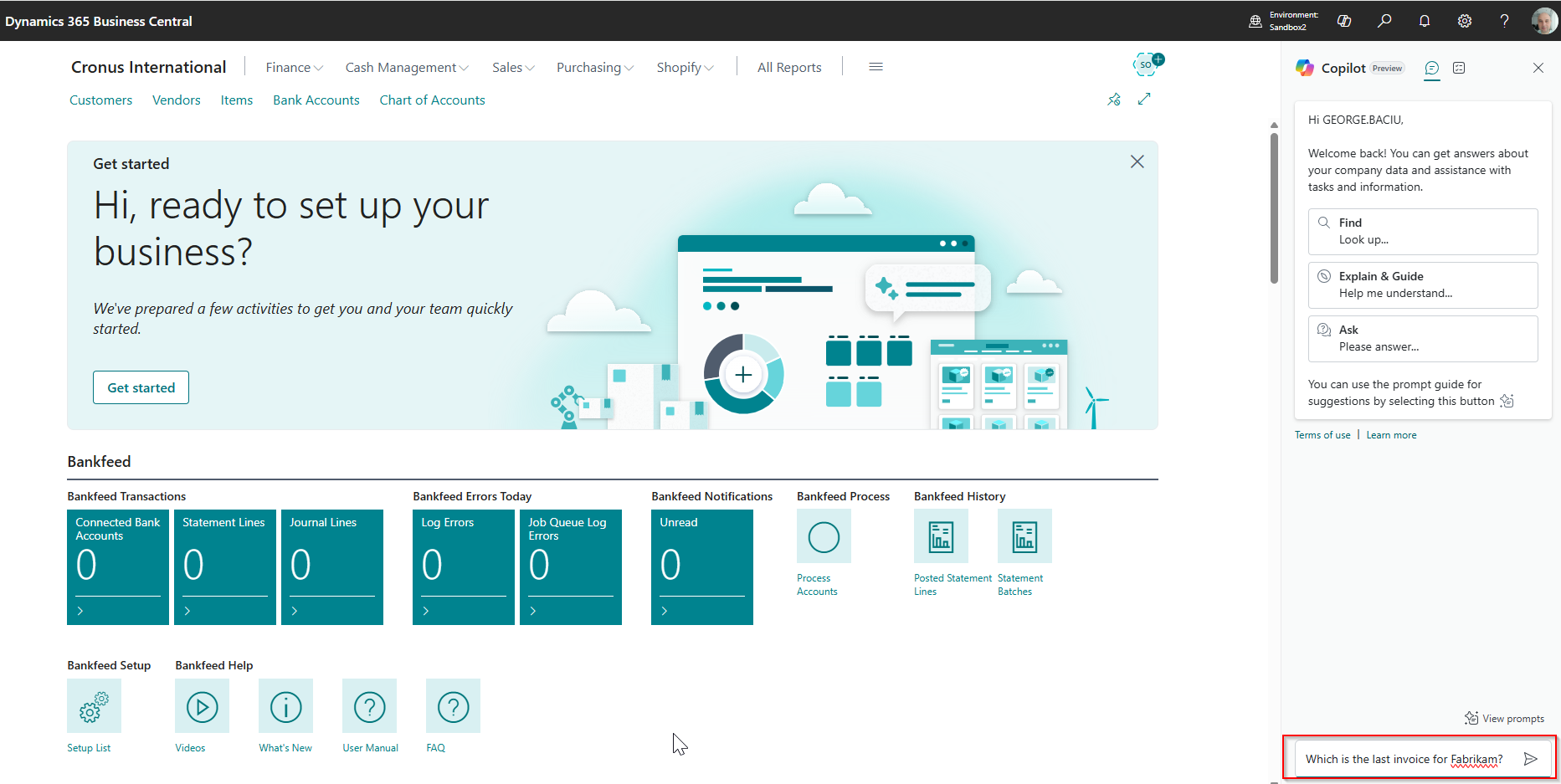This screenshot has width=1561, height=784.
Task: Select the Explain & Guide prompt card
Action: pyautogui.click(x=1423, y=285)
